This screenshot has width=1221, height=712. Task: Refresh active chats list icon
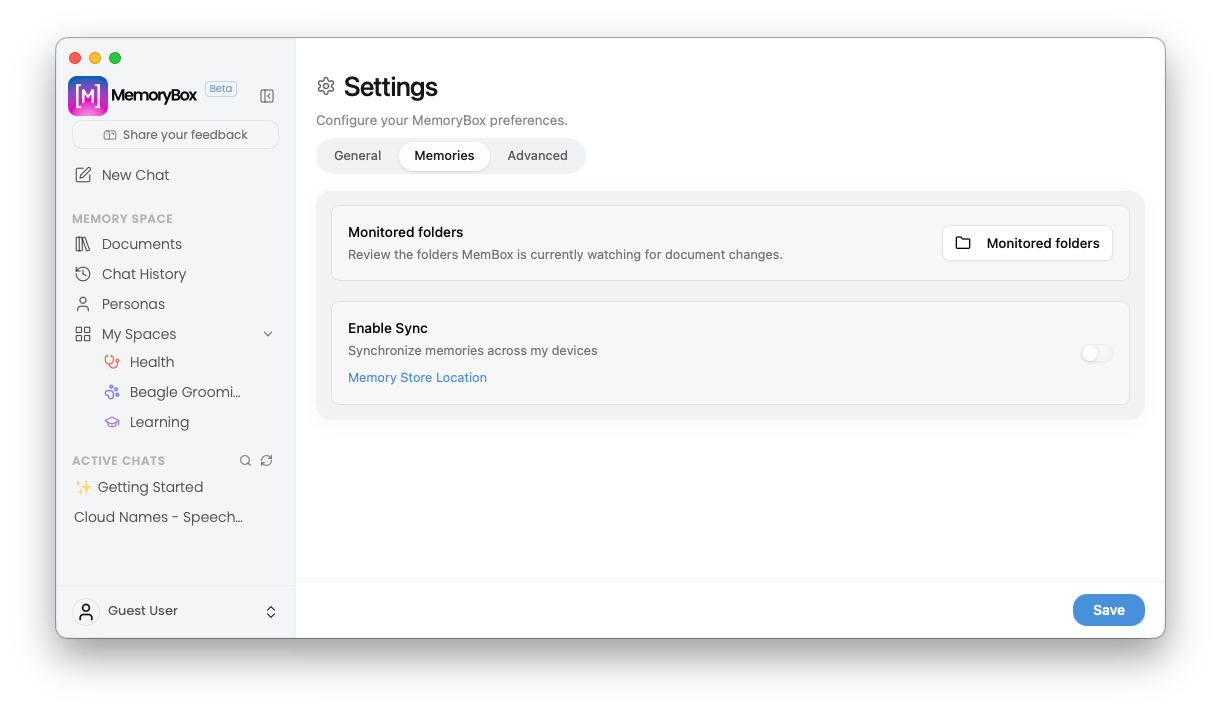(266, 461)
